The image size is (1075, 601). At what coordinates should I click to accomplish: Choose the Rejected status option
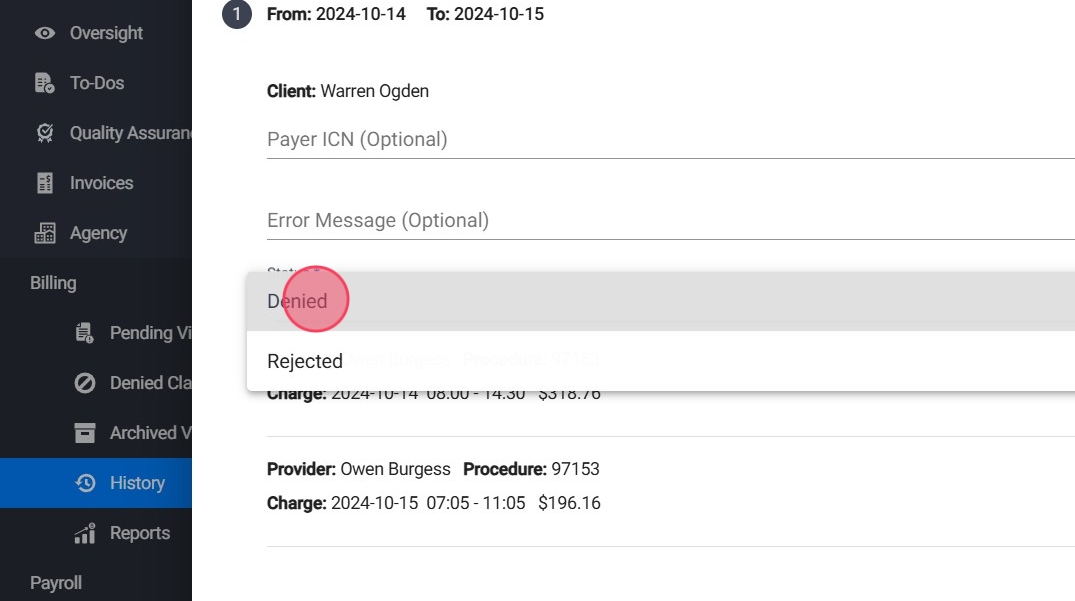click(x=305, y=361)
